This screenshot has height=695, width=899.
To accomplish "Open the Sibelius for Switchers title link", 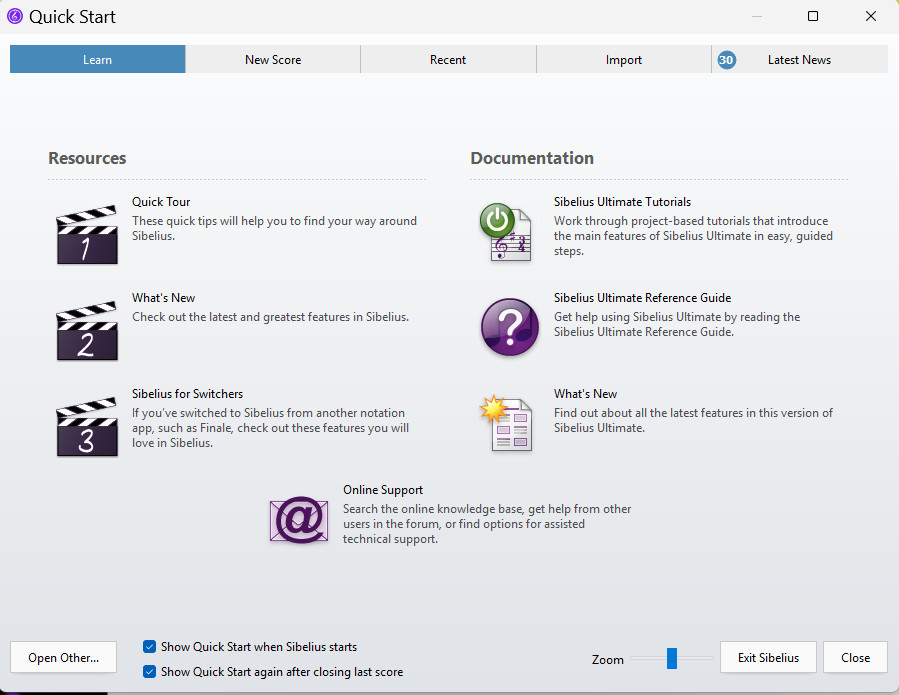I will pos(187,394).
